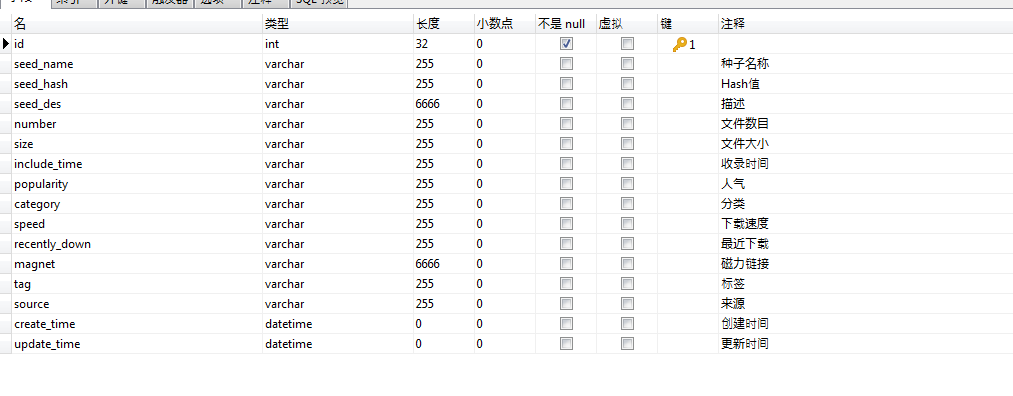
Task: Click the 小数点 column header
Action: [505, 24]
